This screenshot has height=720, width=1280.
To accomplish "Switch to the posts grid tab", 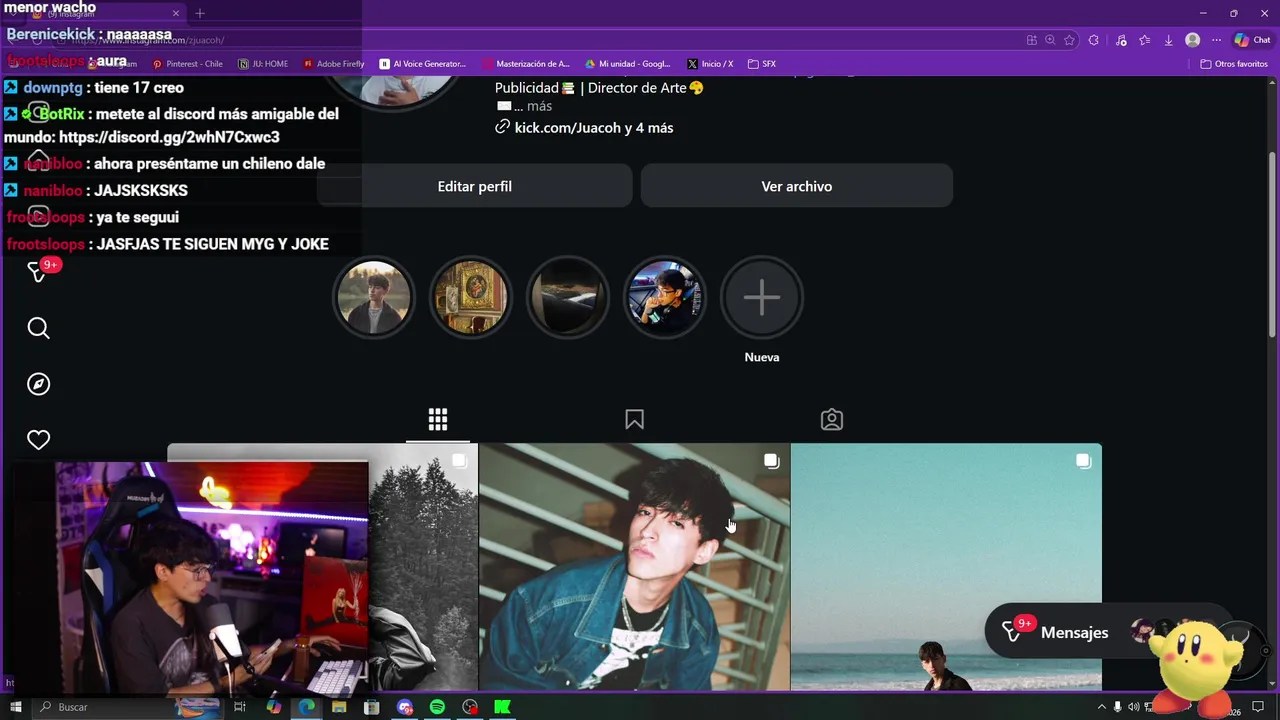I will (438, 420).
